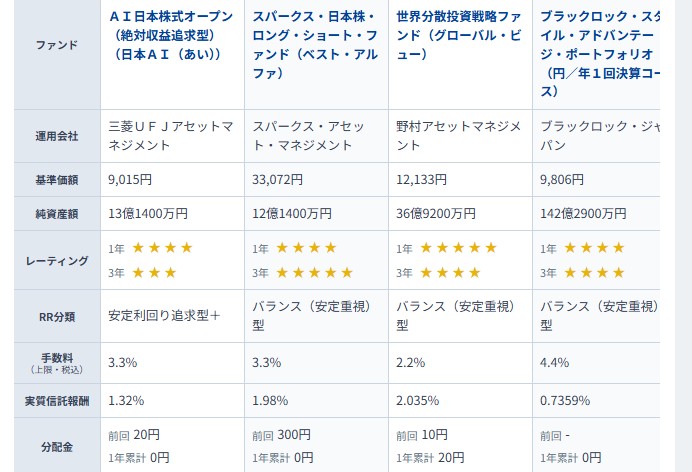Screen dimensions: 692x472
Task: Select the 三菱ＵＦＪアセットマネジメント company cell
Action: pyautogui.click(x=170, y=136)
